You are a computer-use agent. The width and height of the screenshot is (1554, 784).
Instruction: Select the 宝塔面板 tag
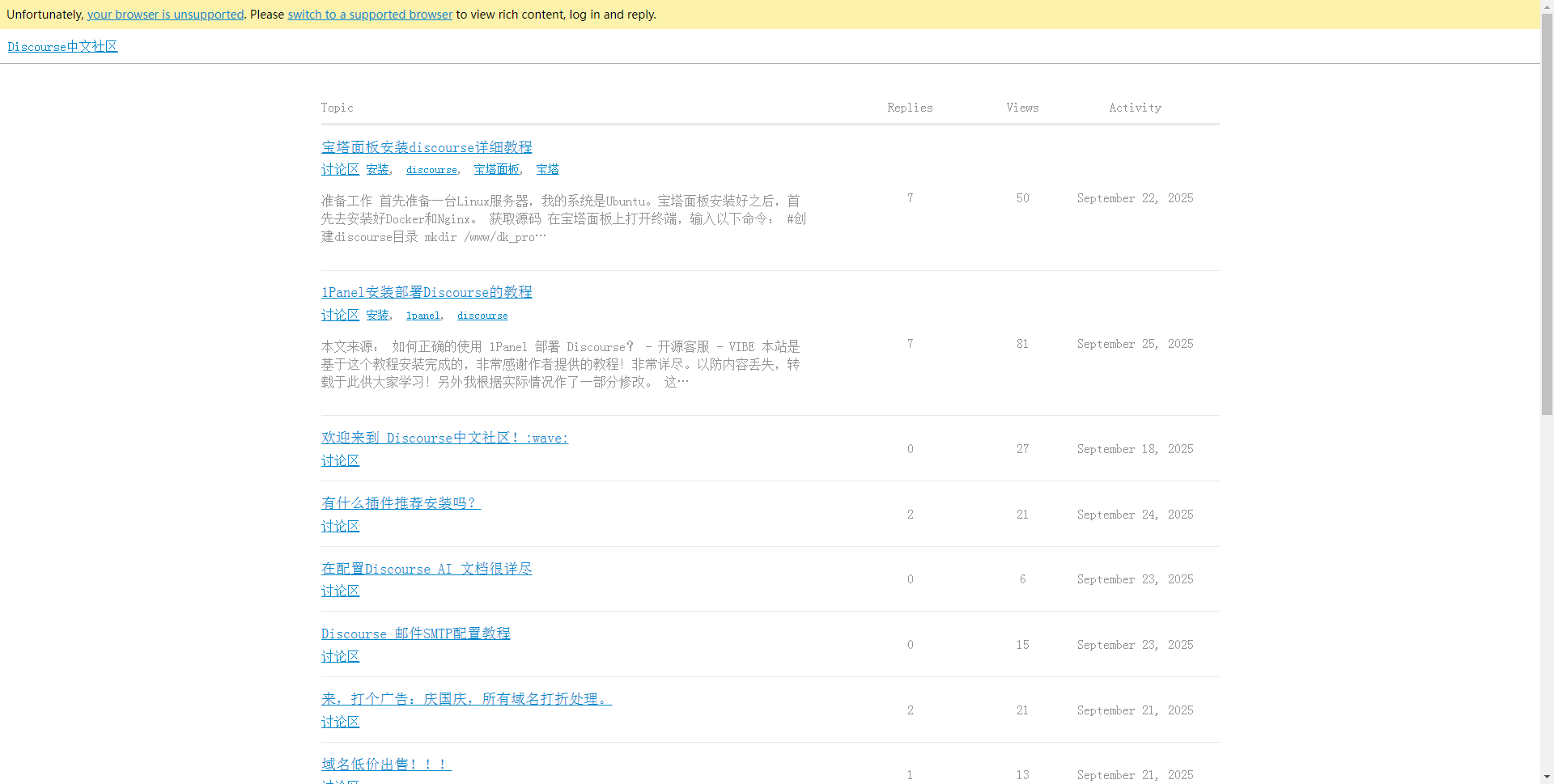(x=496, y=169)
